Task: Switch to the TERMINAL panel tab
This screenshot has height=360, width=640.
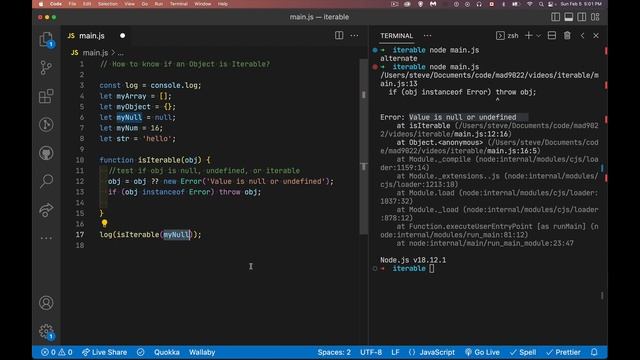Action: point(396,36)
